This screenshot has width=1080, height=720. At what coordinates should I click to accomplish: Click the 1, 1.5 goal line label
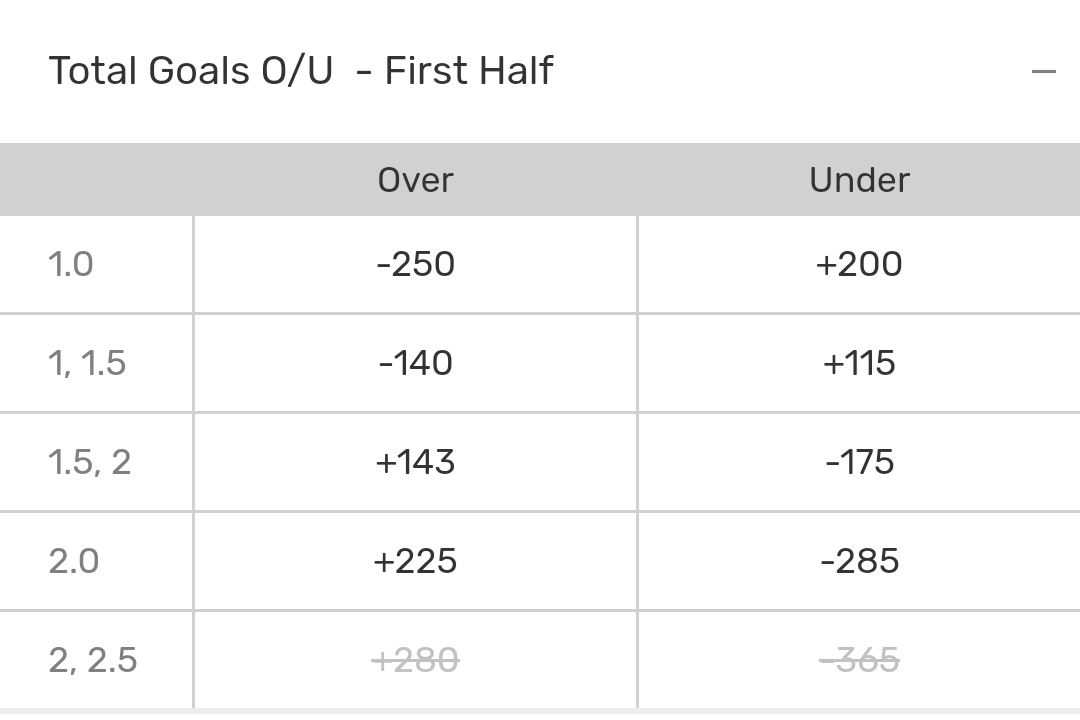(87, 363)
